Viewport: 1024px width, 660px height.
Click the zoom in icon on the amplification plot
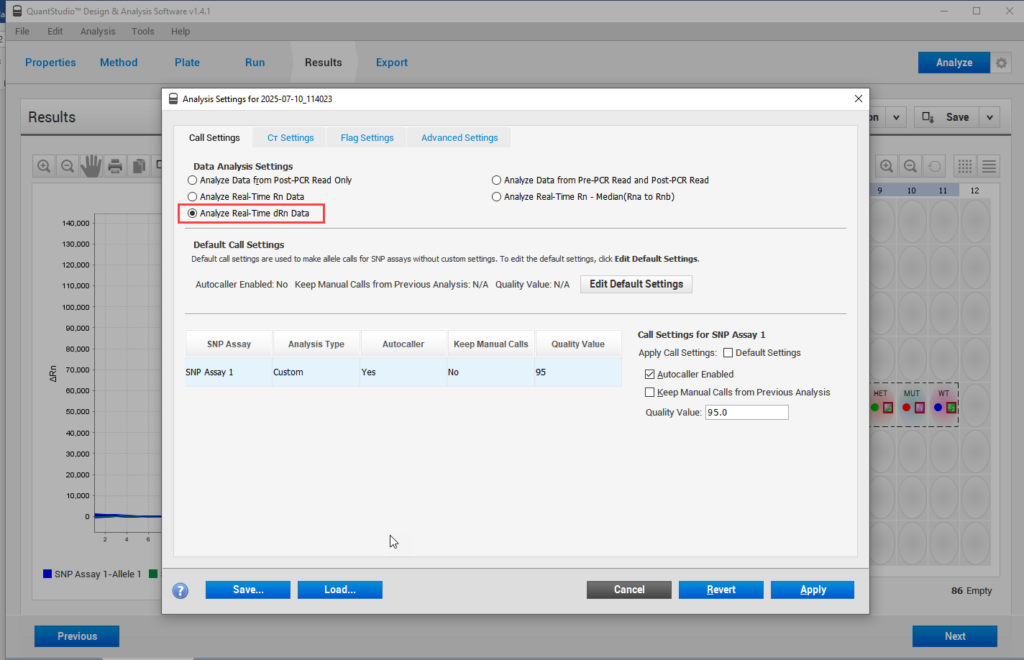[x=44, y=166]
